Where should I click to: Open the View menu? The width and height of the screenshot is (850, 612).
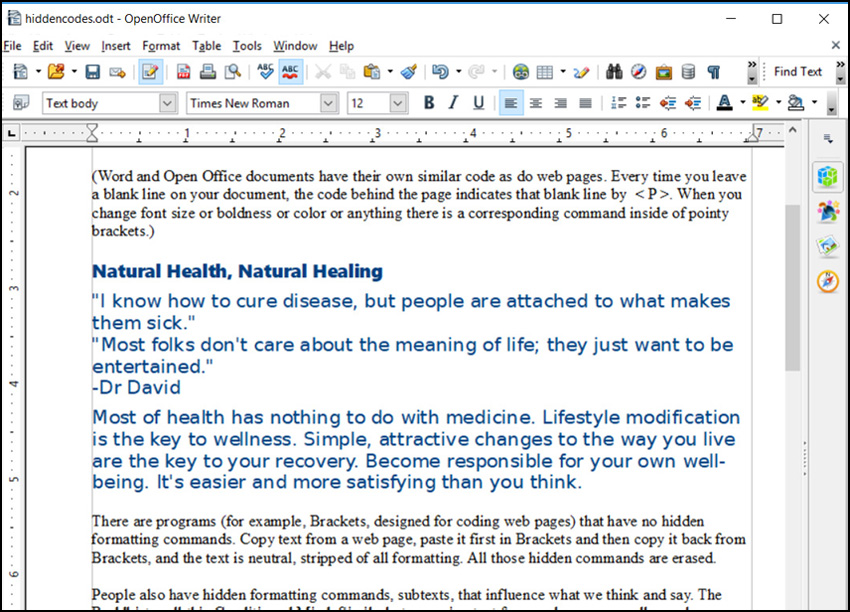coord(77,46)
